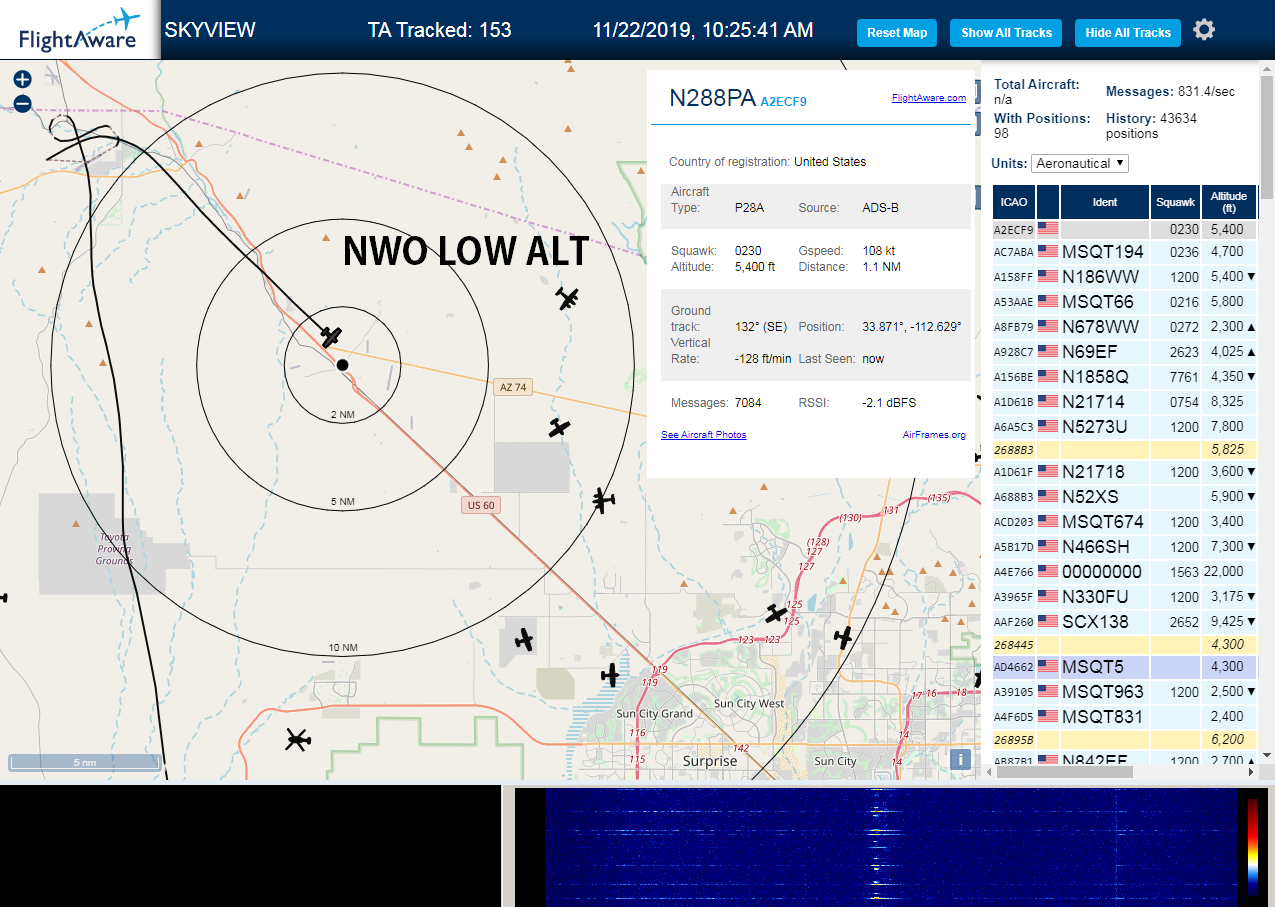Select the MSQT963 aircraft row

[x=1124, y=691]
